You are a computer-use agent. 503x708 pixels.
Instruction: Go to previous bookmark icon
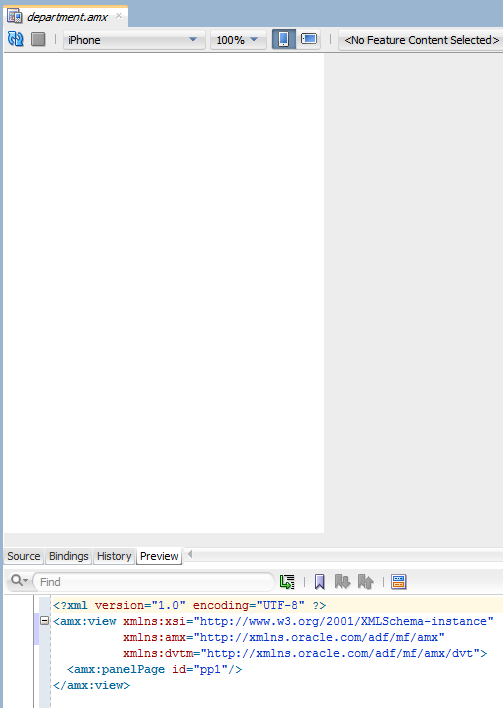click(x=365, y=582)
